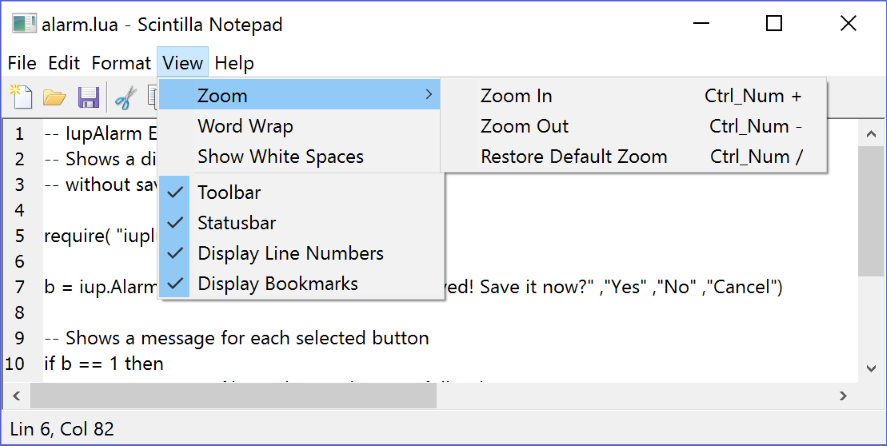The image size is (887, 446).
Task: Click the vertical scrollbar up arrow
Action: 872,134
